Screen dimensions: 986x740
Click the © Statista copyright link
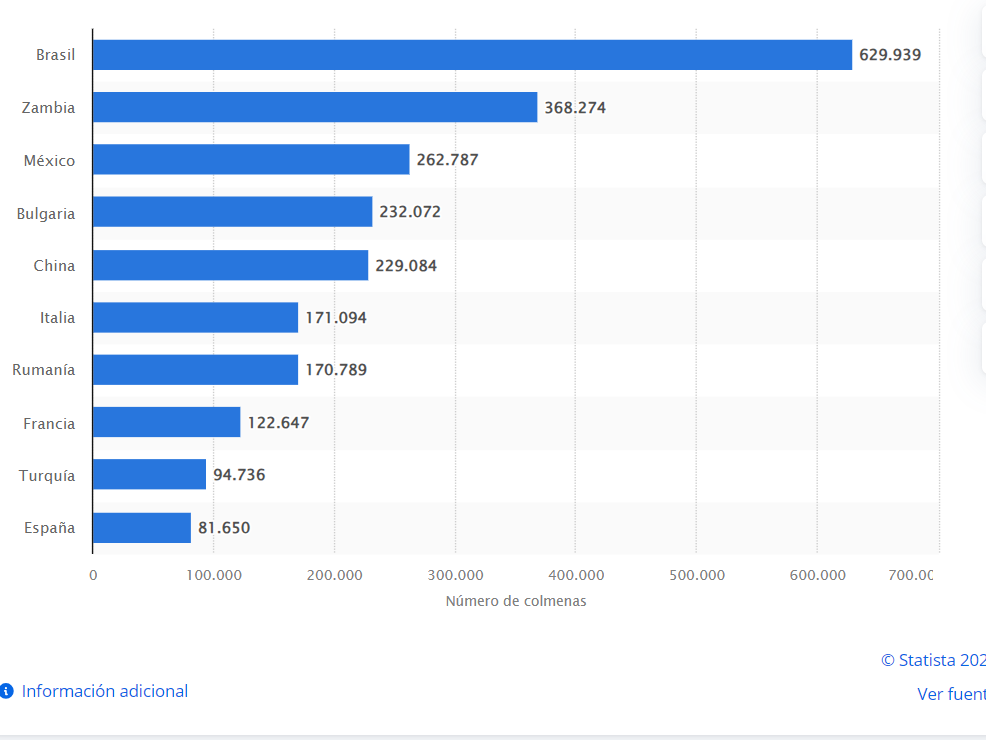coord(932,660)
